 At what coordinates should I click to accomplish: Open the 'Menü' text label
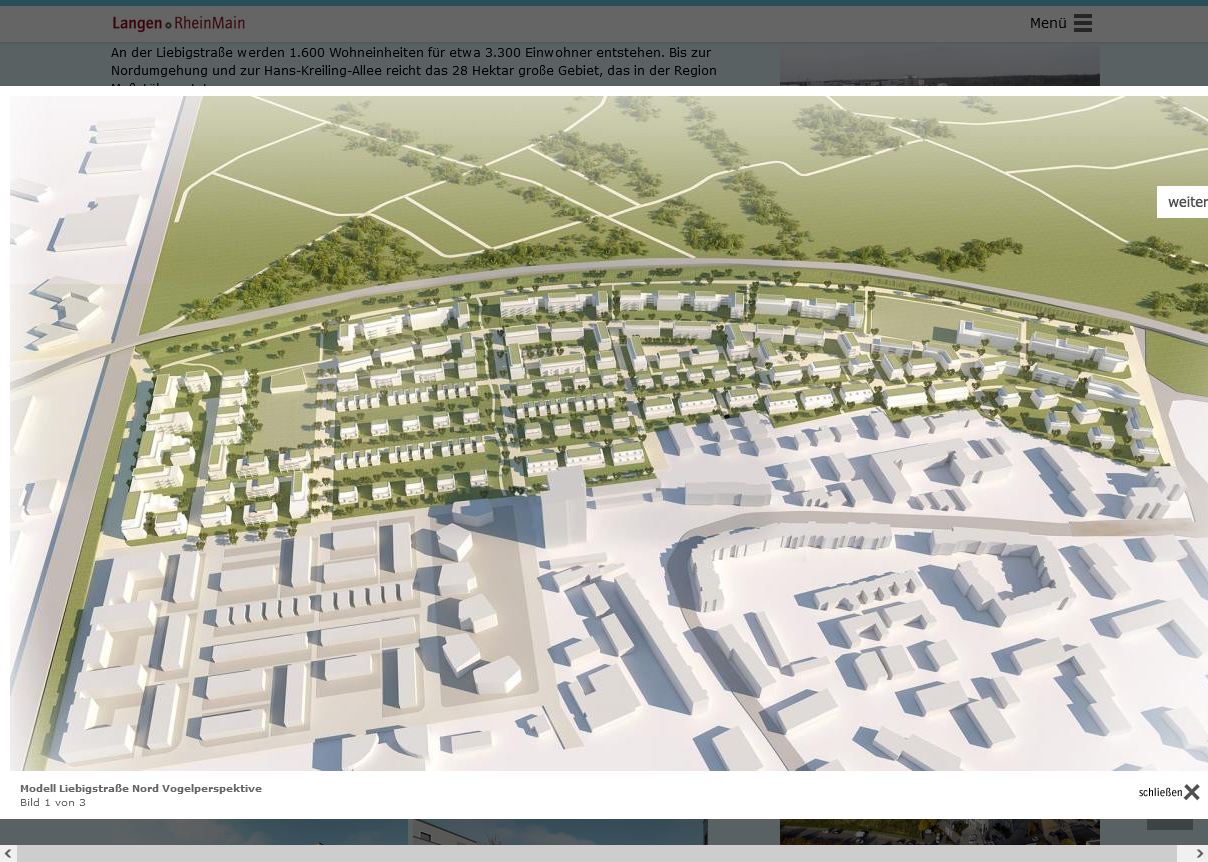(1048, 23)
